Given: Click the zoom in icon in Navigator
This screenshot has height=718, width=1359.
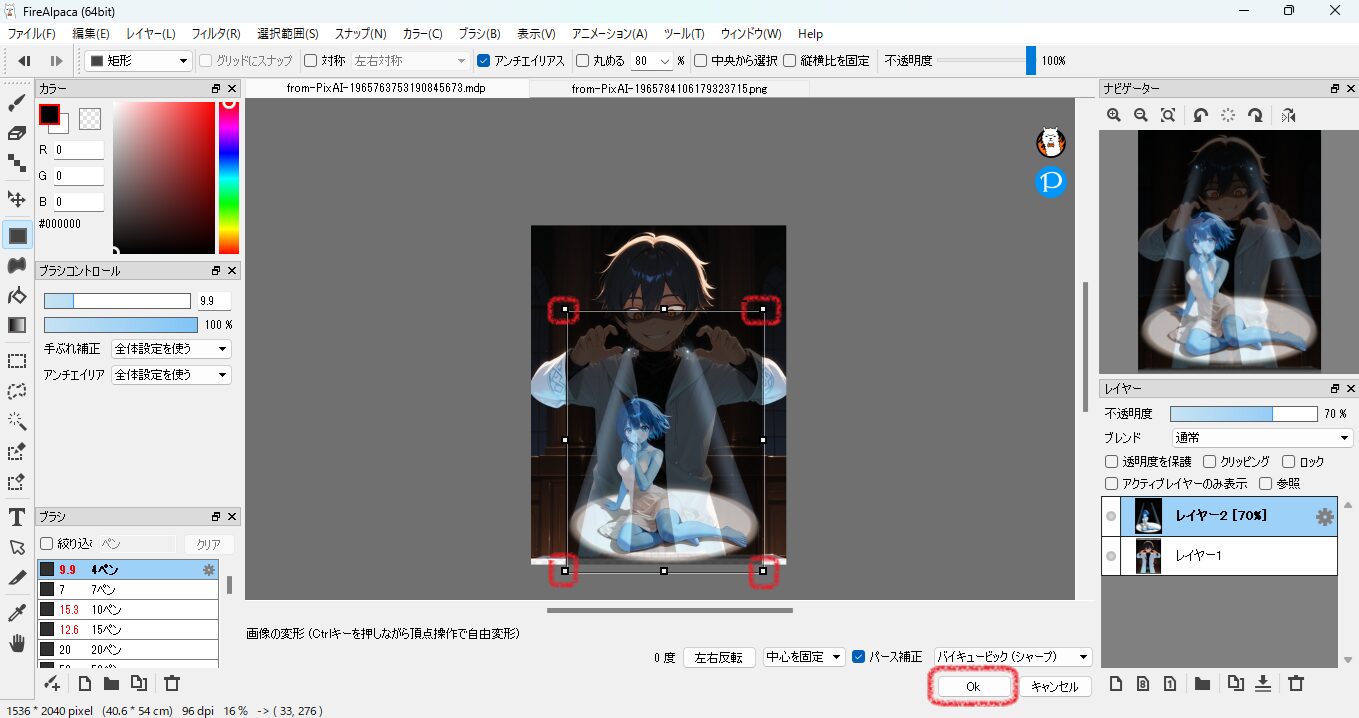Looking at the screenshot, I should click(x=1114, y=116).
